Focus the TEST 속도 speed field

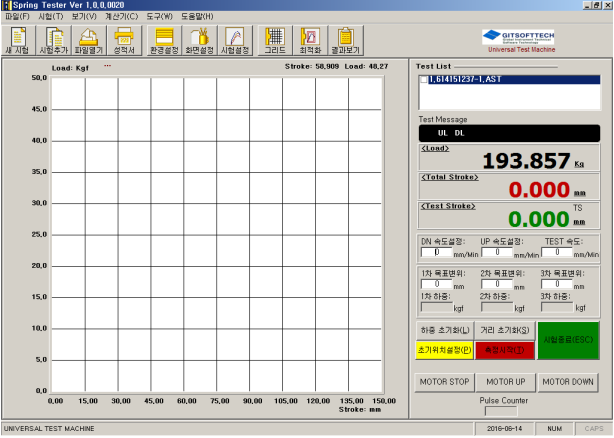tap(556, 252)
